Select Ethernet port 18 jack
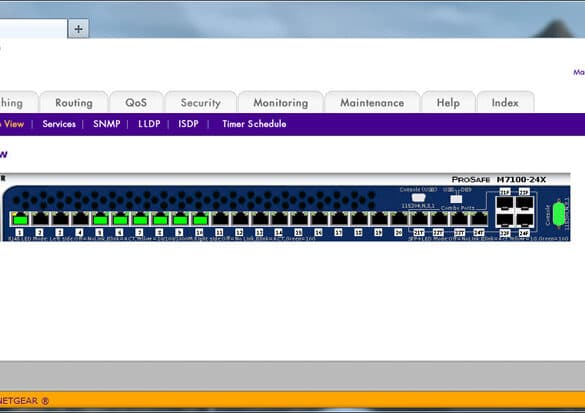This screenshot has height=413, width=585. [359, 219]
